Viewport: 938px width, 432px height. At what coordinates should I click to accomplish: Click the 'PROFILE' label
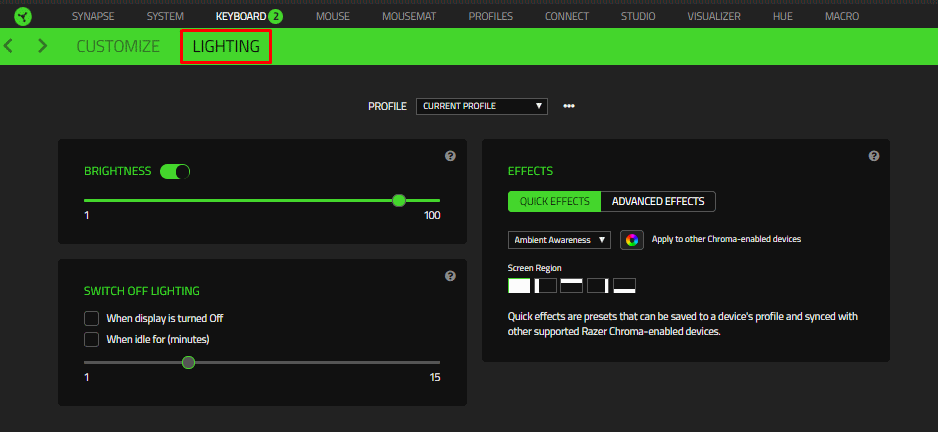[387, 107]
